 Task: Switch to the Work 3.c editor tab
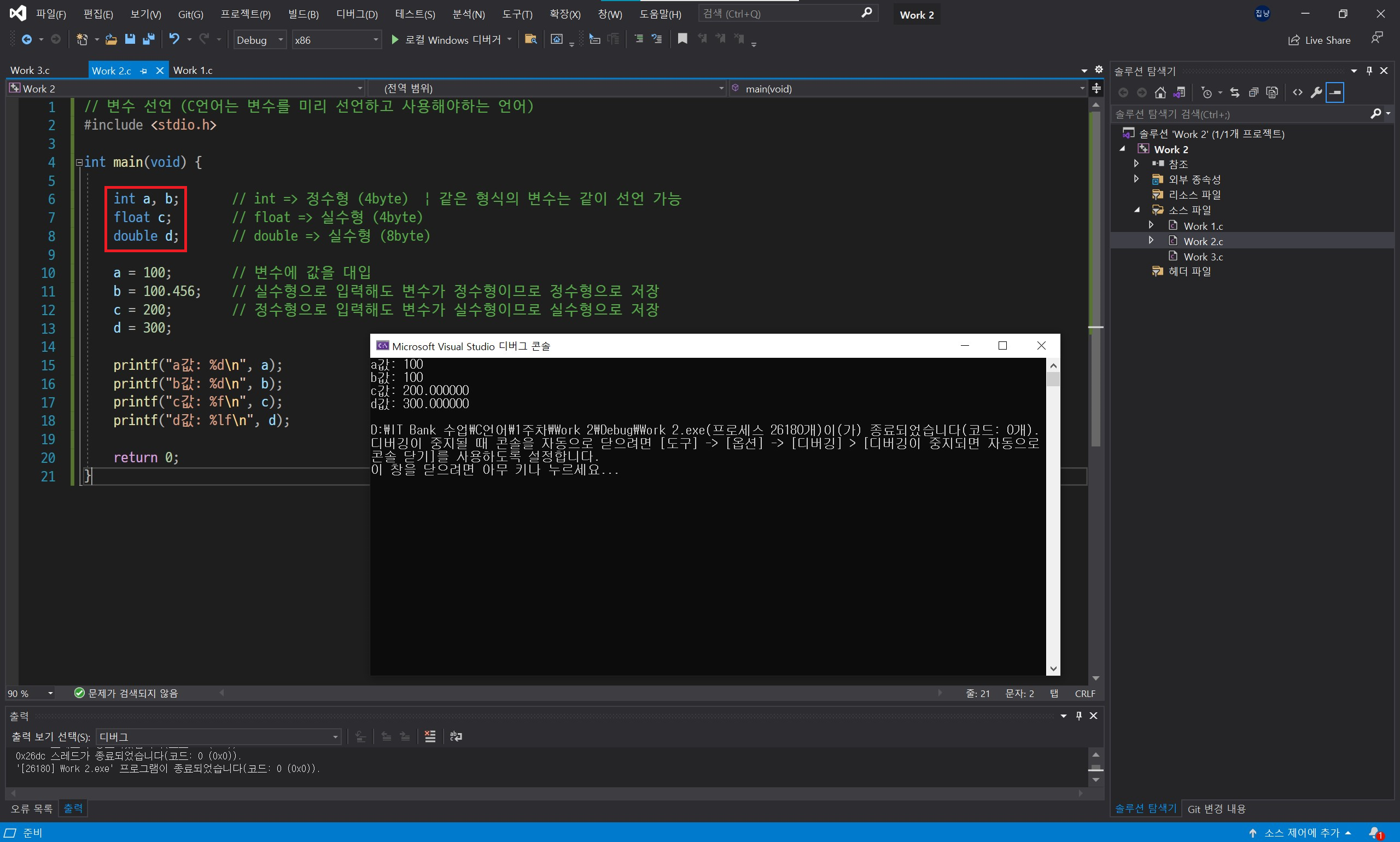pos(30,71)
